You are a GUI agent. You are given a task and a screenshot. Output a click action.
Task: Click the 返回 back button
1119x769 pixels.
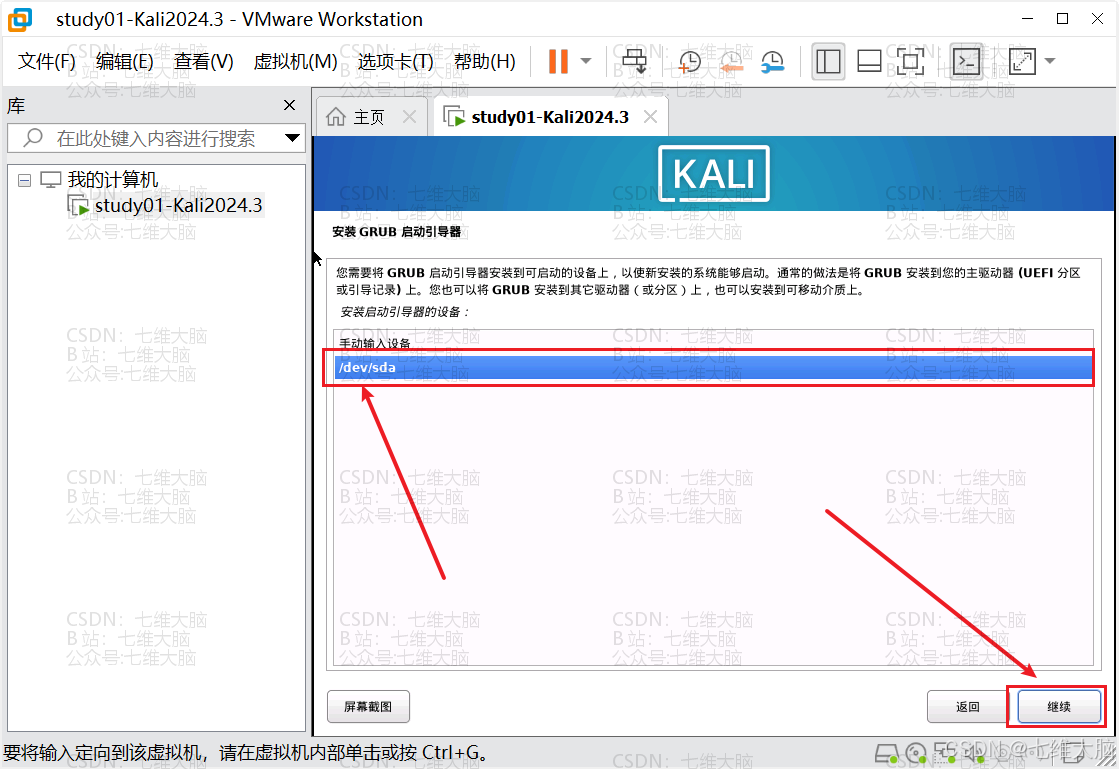(x=968, y=706)
